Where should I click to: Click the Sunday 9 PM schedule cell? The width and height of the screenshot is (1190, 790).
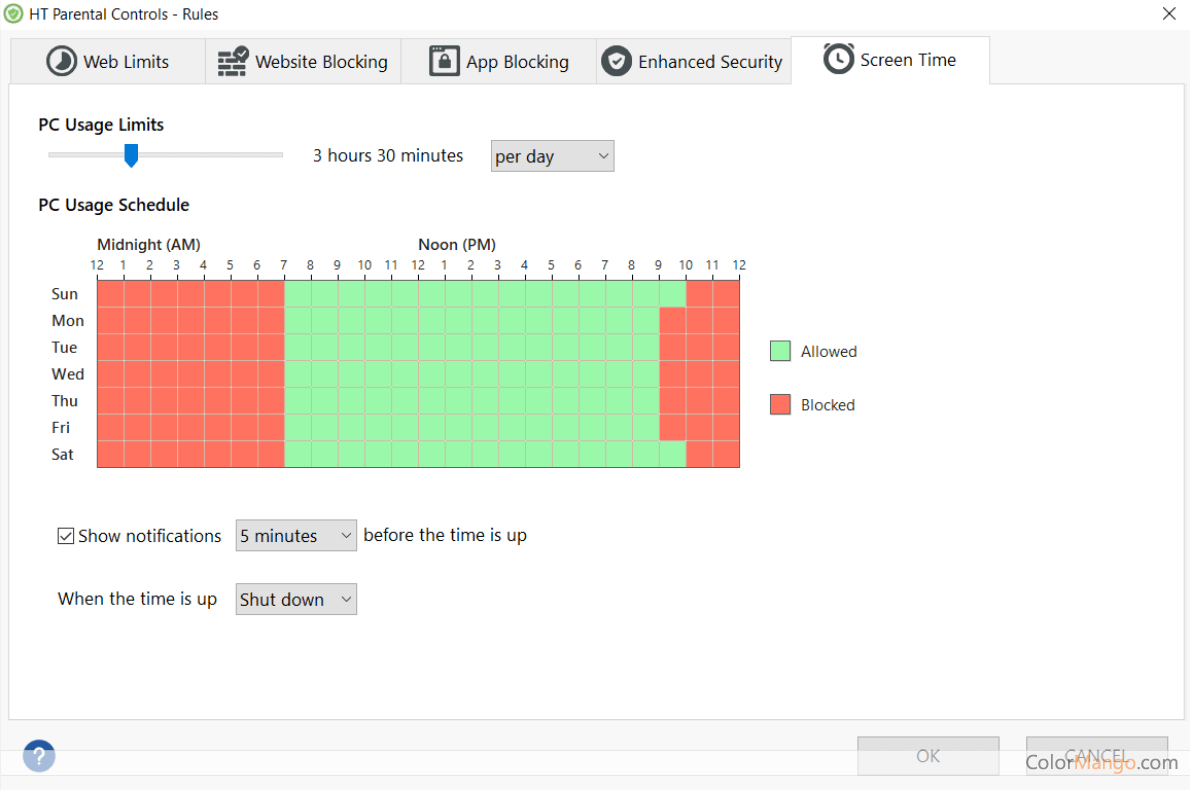tap(672, 294)
